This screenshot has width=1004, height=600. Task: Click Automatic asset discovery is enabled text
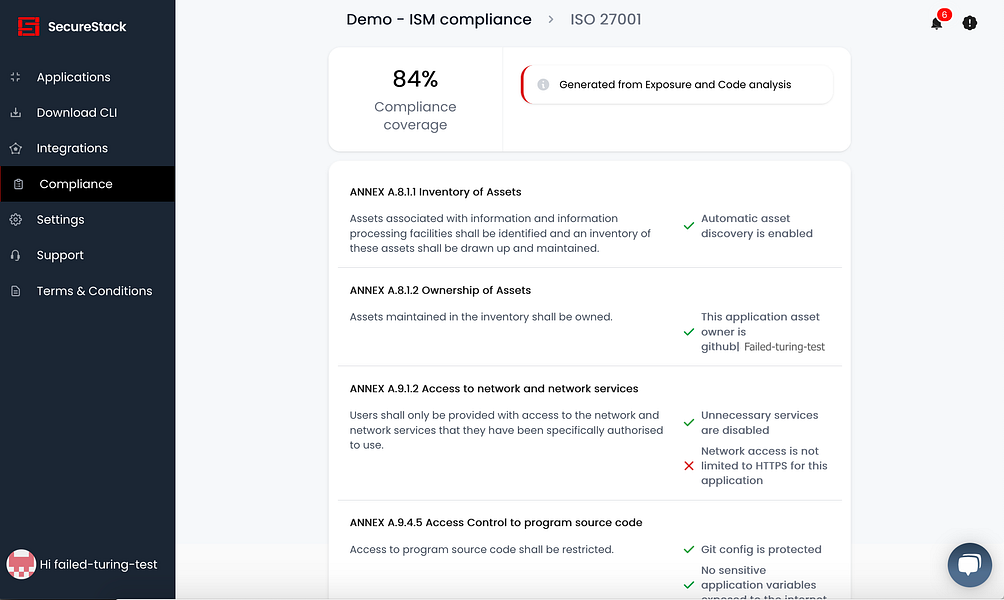point(756,226)
